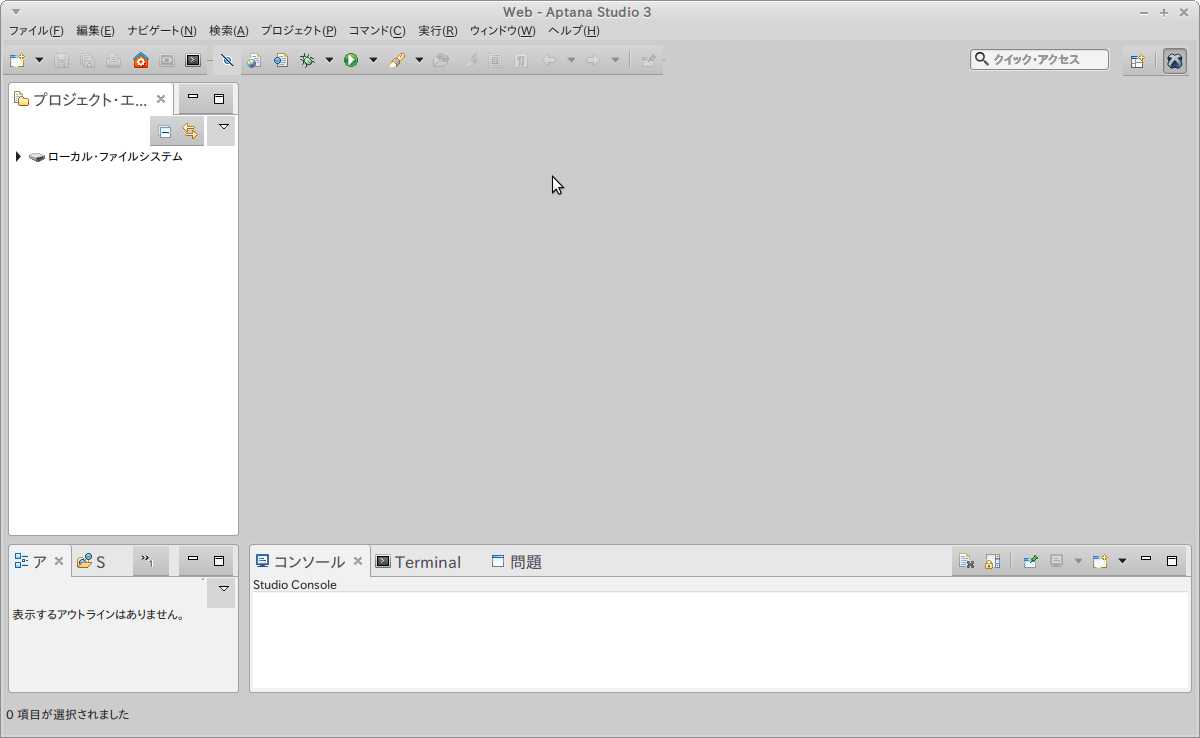Viewport: 1200px width, 738px height.
Task: Switch to the 問題 tab
Action: pyautogui.click(x=516, y=562)
